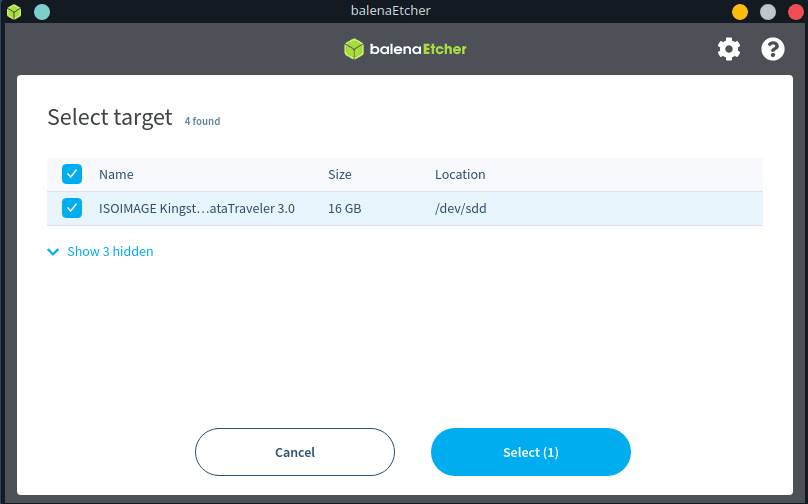Minimize window with the yellow circle button
Screen dimensions: 808x504
point(740,12)
